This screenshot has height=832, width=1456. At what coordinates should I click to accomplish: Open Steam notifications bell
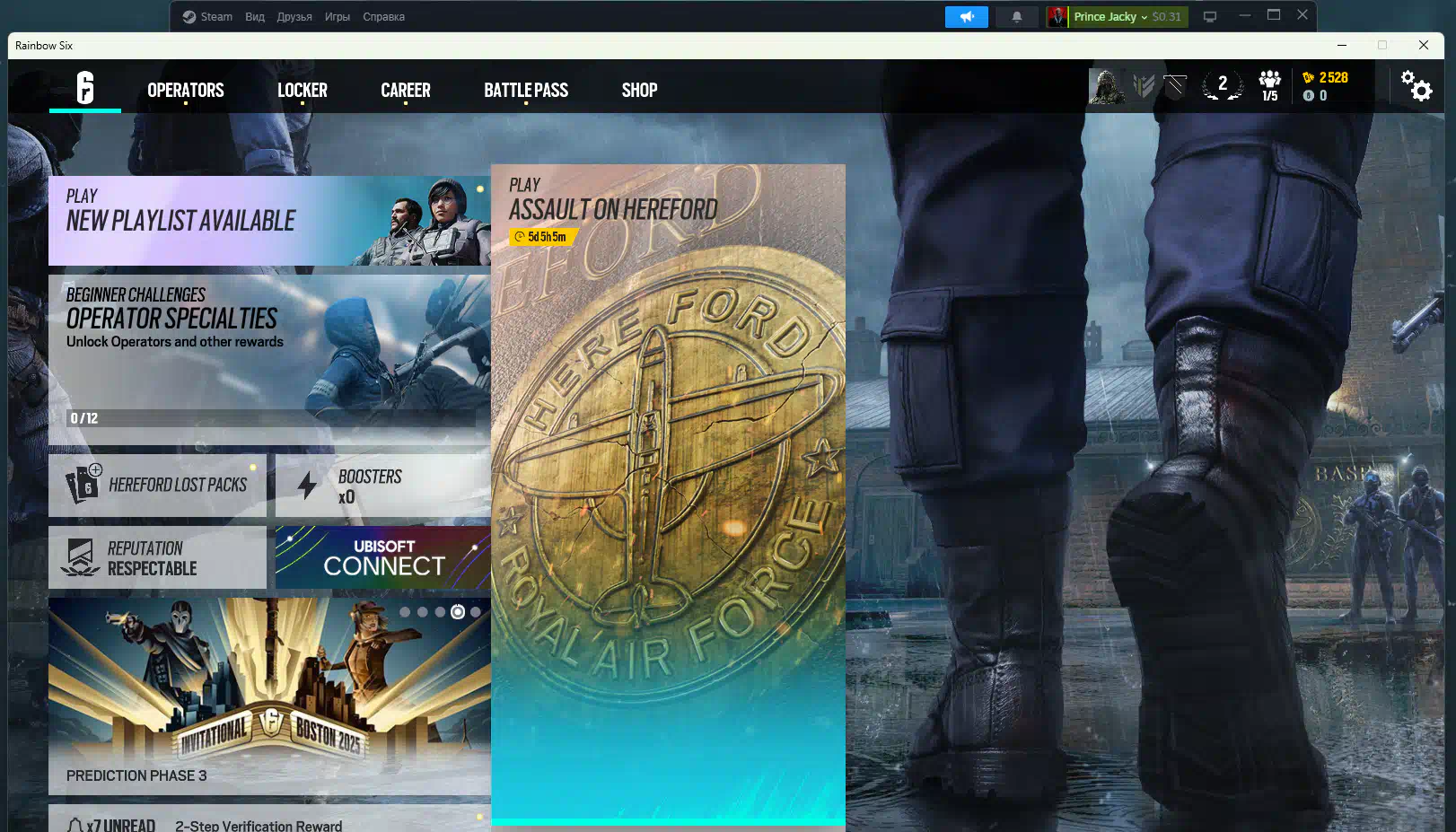coord(1017,16)
